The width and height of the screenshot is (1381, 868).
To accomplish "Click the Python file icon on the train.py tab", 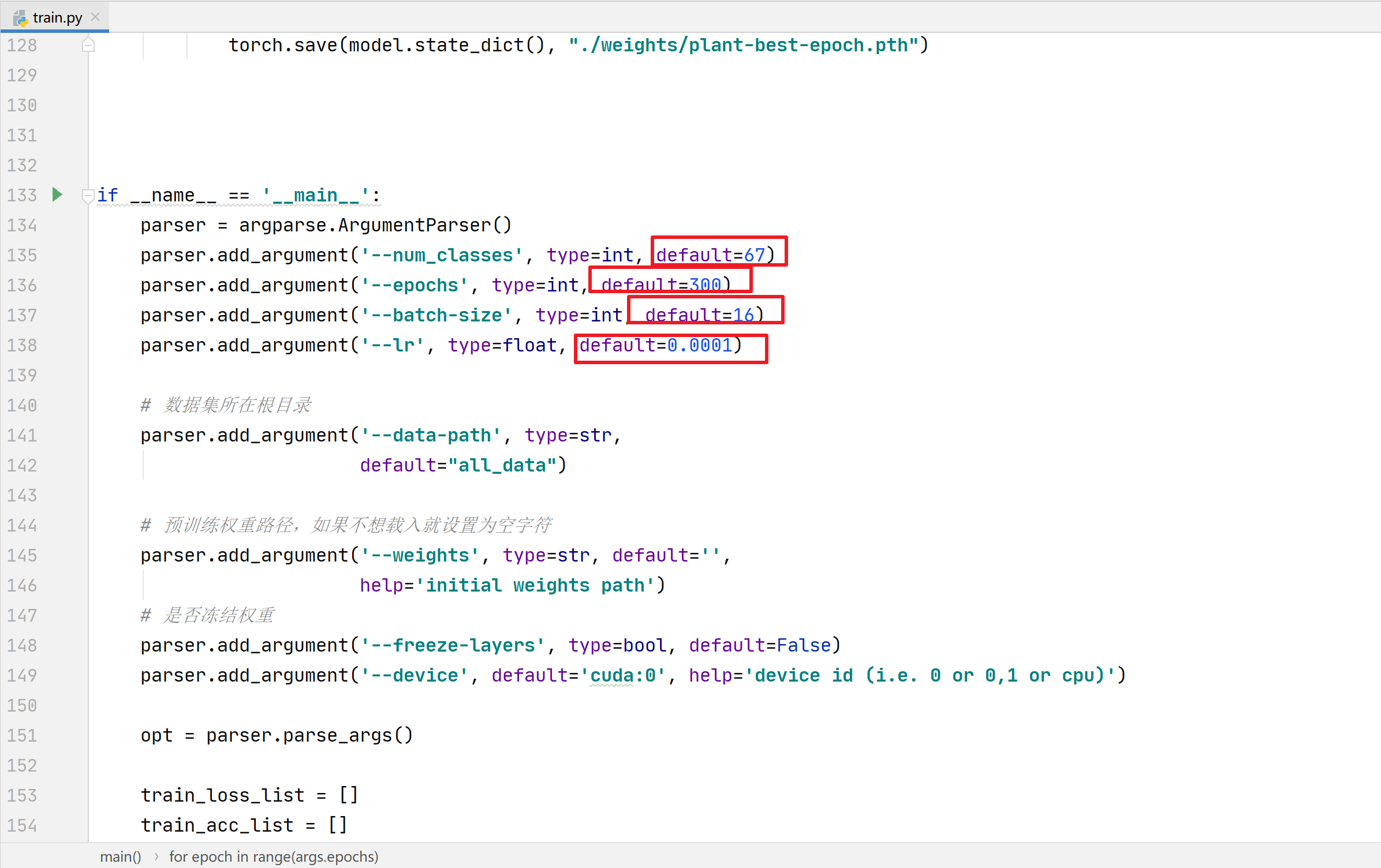I will click(20, 18).
